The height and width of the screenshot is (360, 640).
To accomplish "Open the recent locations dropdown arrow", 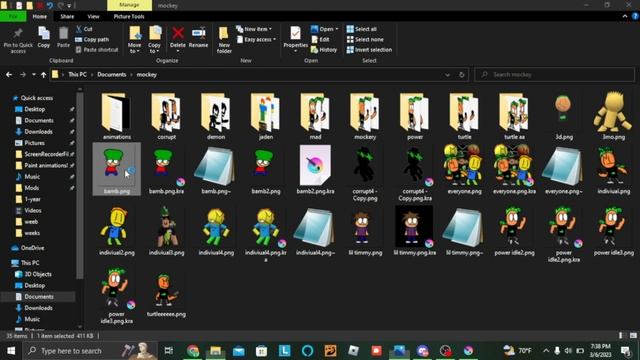I will click(33, 75).
